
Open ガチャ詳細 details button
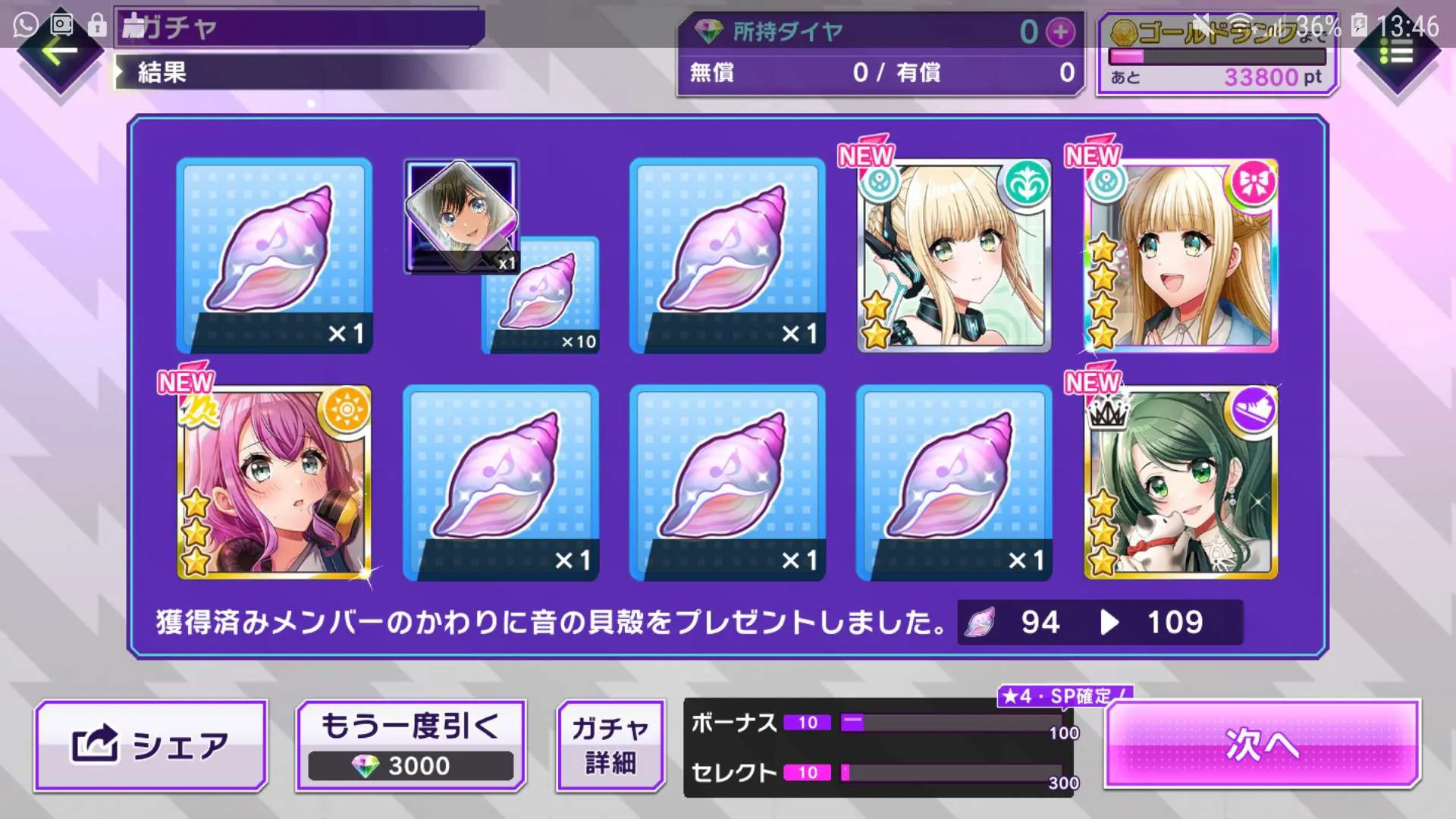610,745
